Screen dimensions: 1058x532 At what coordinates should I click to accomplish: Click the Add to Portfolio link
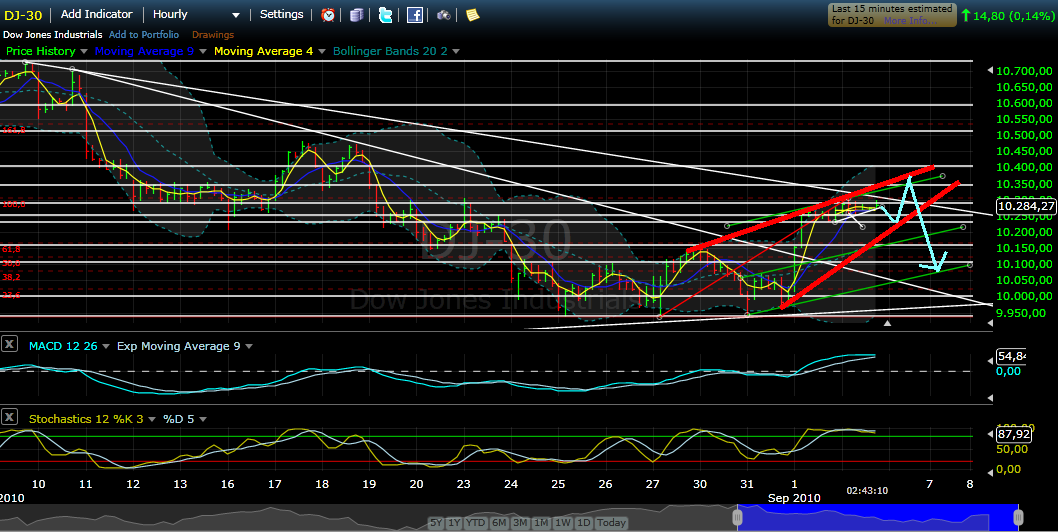click(x=144, y=34)
